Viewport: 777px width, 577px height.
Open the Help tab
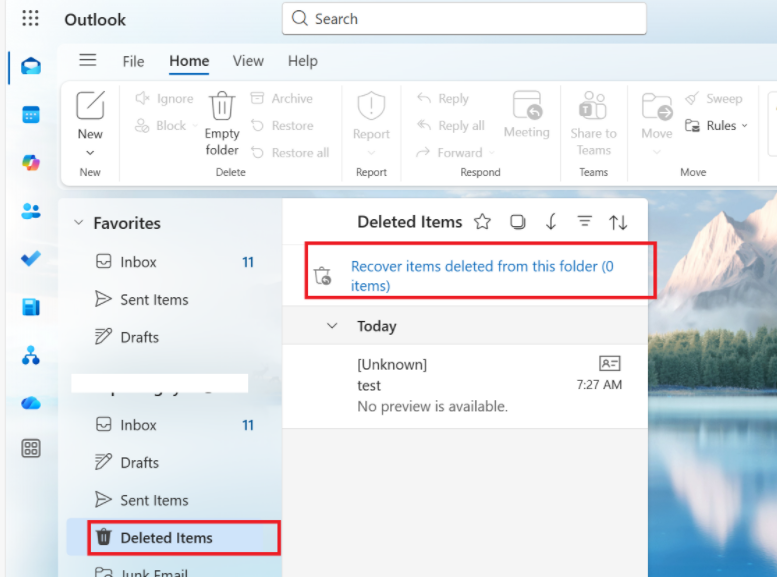tap(303, 61)
